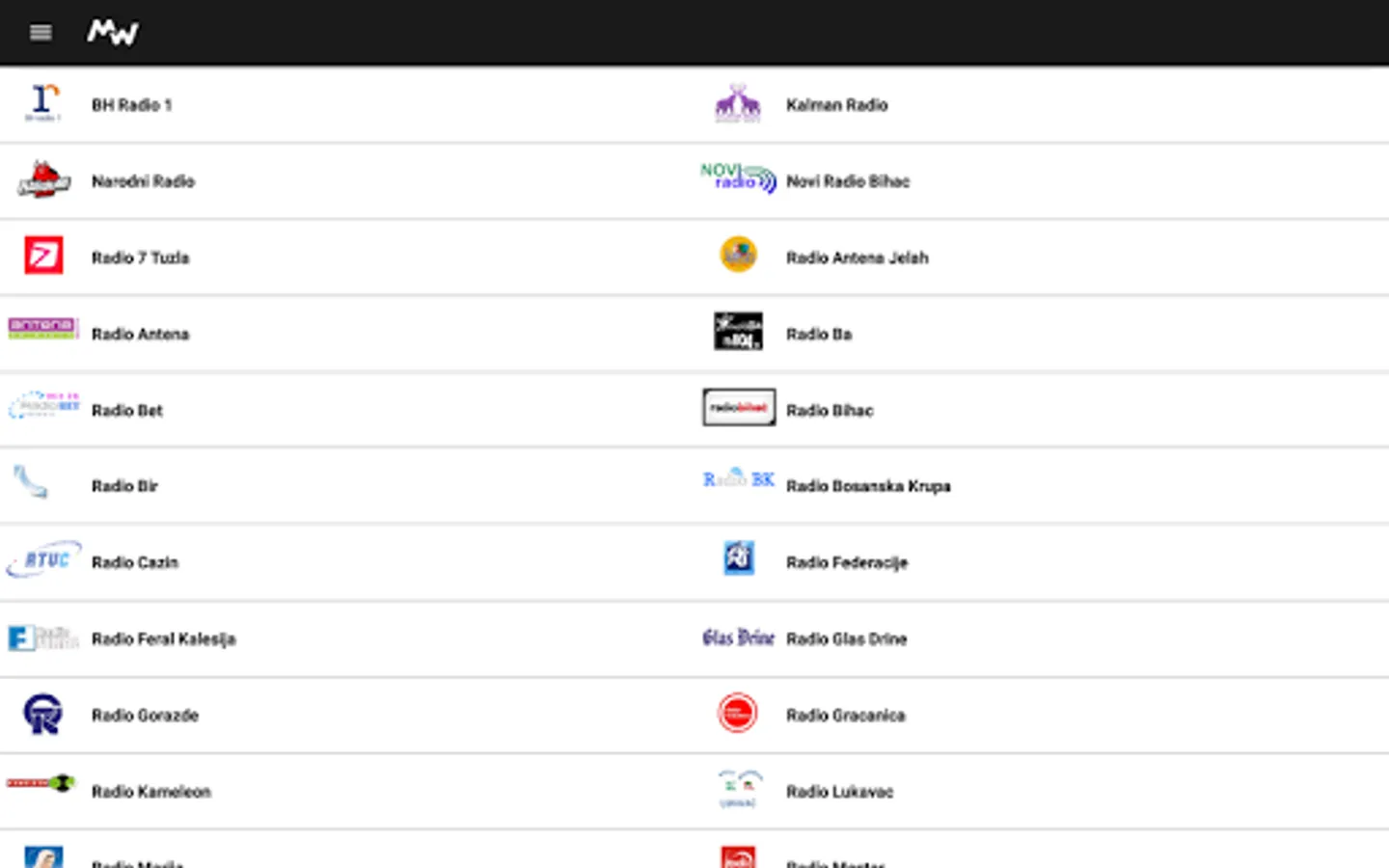Select Narodni Radio station name
The height and width of the screenshot is (868, 1389).
tap(143, 181)
